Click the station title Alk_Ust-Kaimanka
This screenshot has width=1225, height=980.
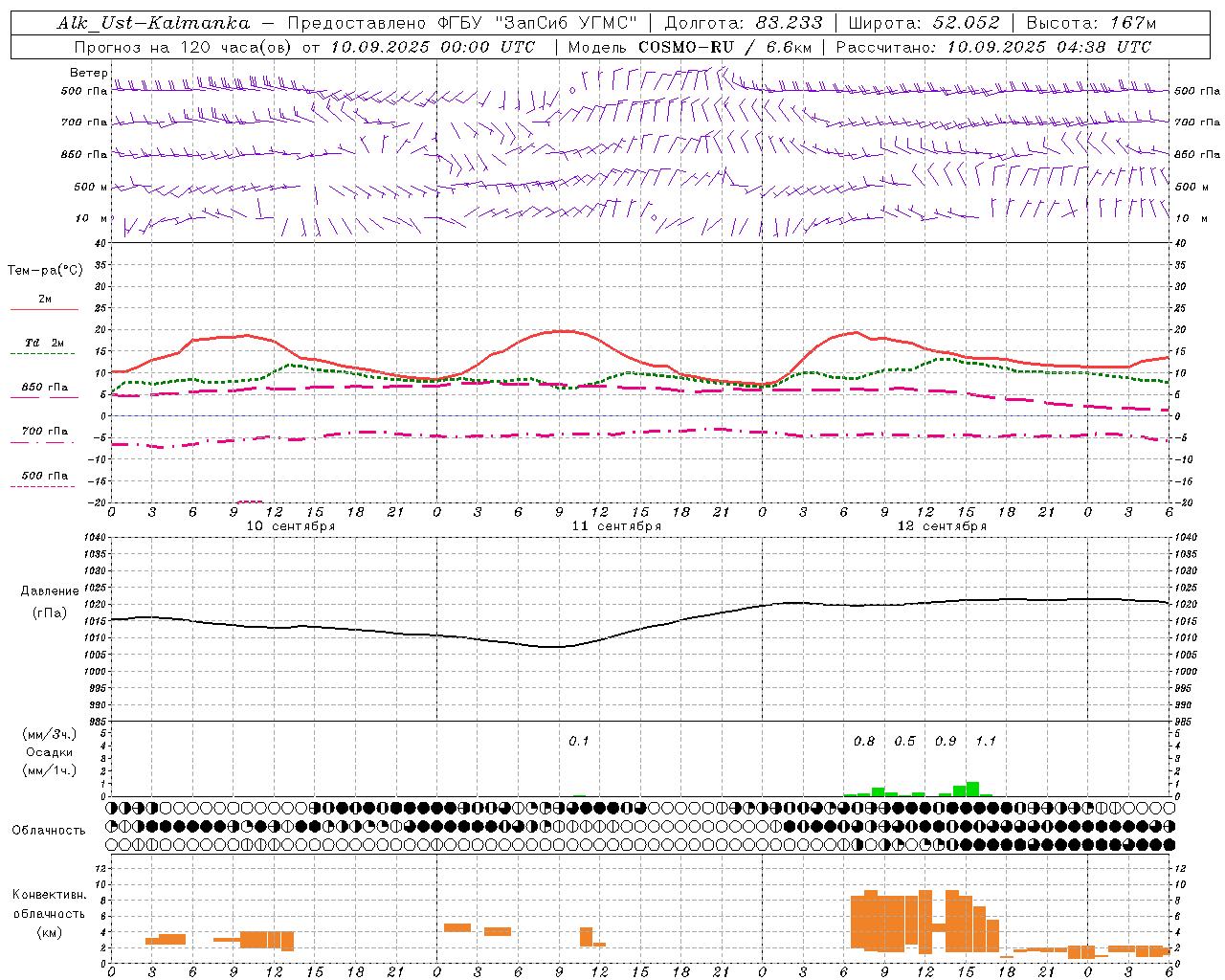pos(153,24)
